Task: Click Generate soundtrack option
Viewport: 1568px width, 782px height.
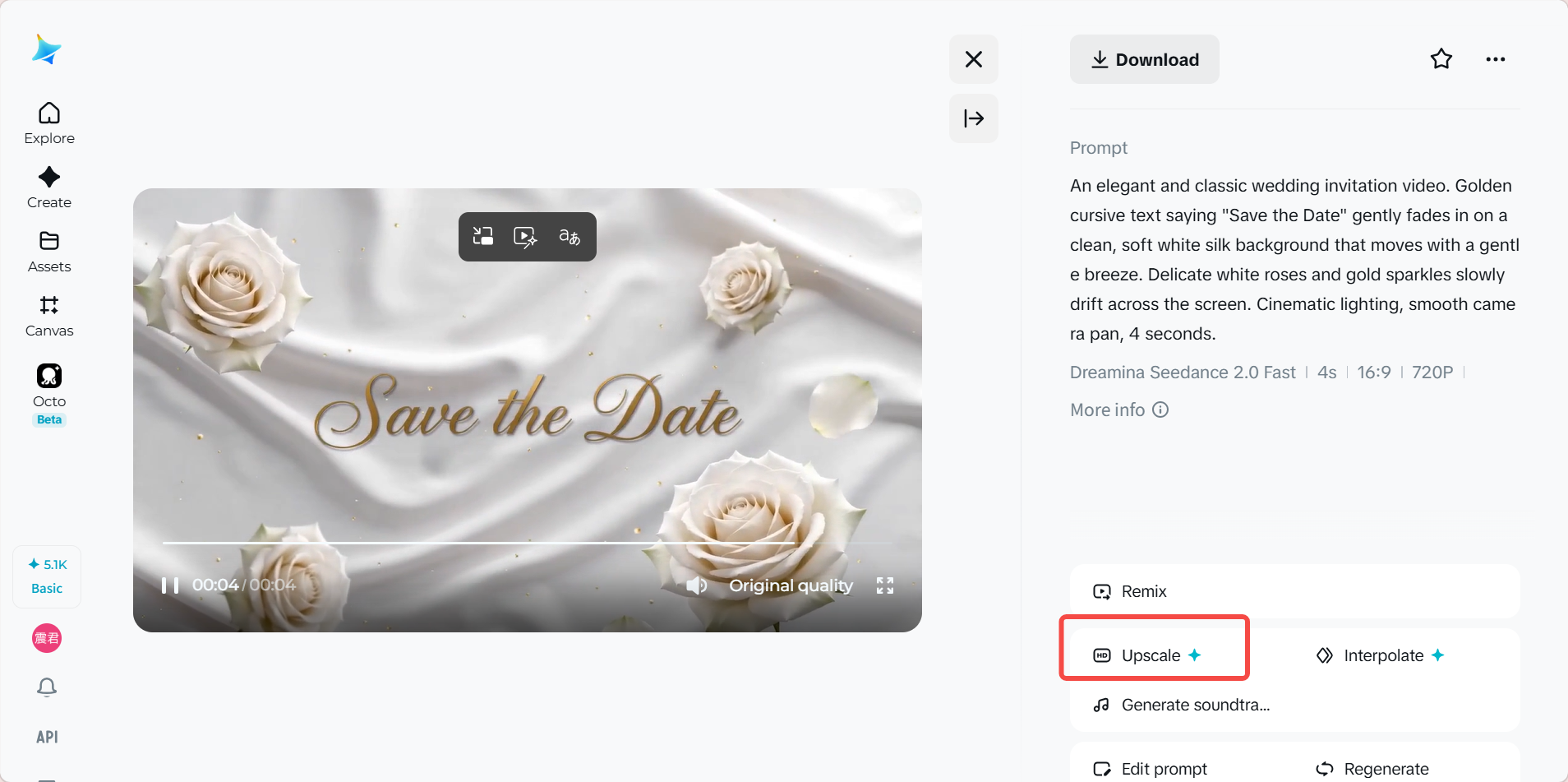Action: click(x=1182, y=705)
